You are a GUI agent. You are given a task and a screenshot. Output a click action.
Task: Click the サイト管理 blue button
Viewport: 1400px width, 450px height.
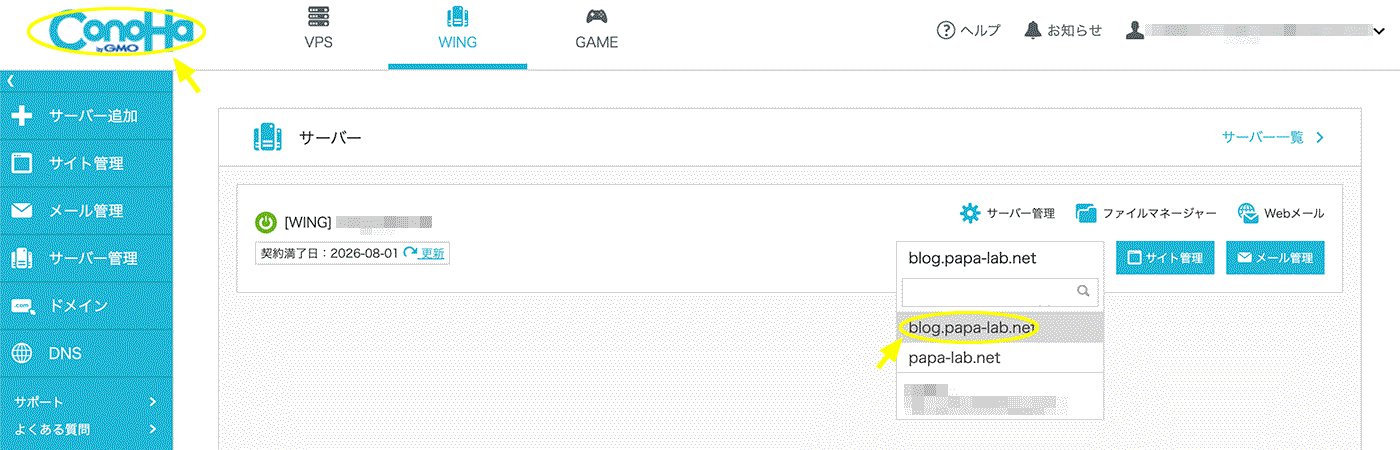click(x=1165, y=258)
